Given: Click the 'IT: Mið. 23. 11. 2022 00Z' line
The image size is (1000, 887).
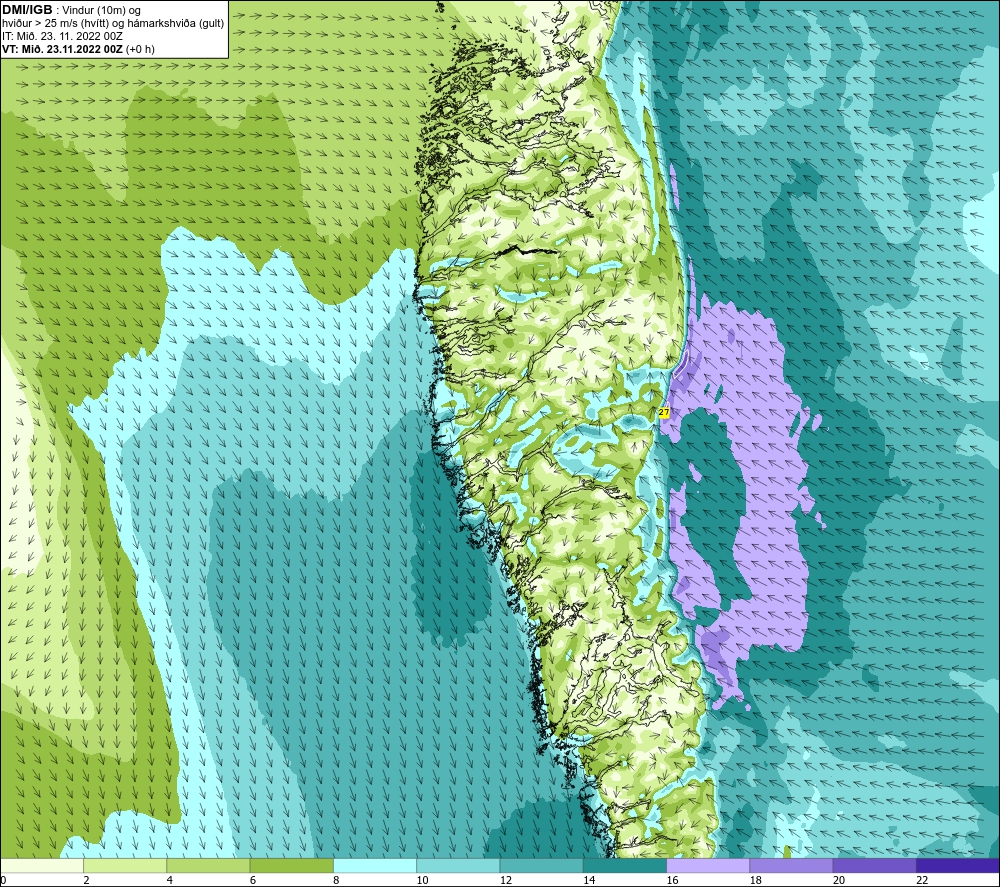Looking at the screenshot, I should point(62,36).
